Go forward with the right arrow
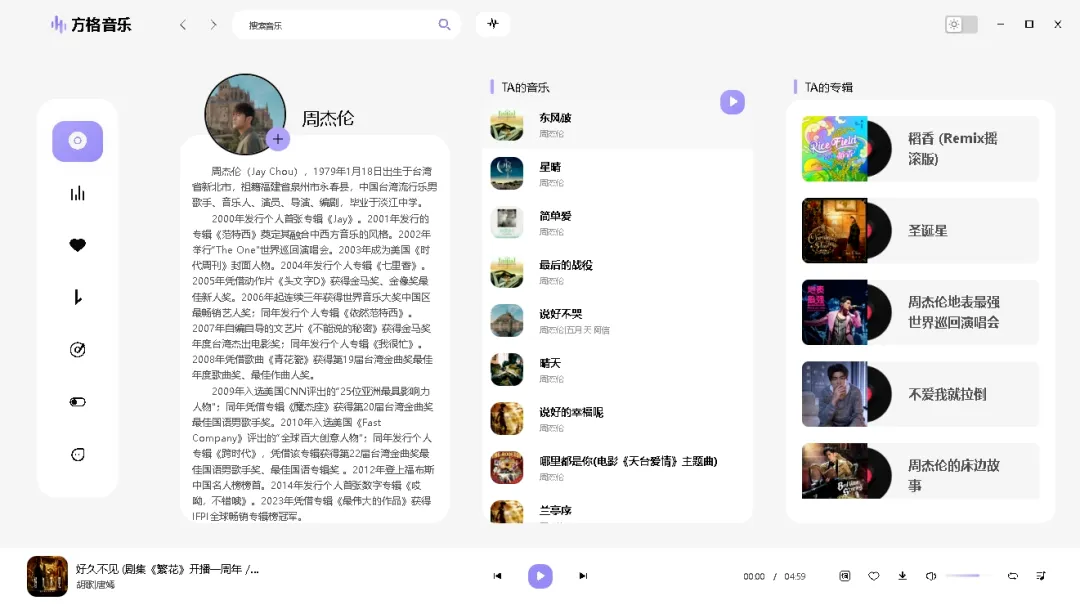Viewport: 1080px width, 605px height. coord(214,25)
